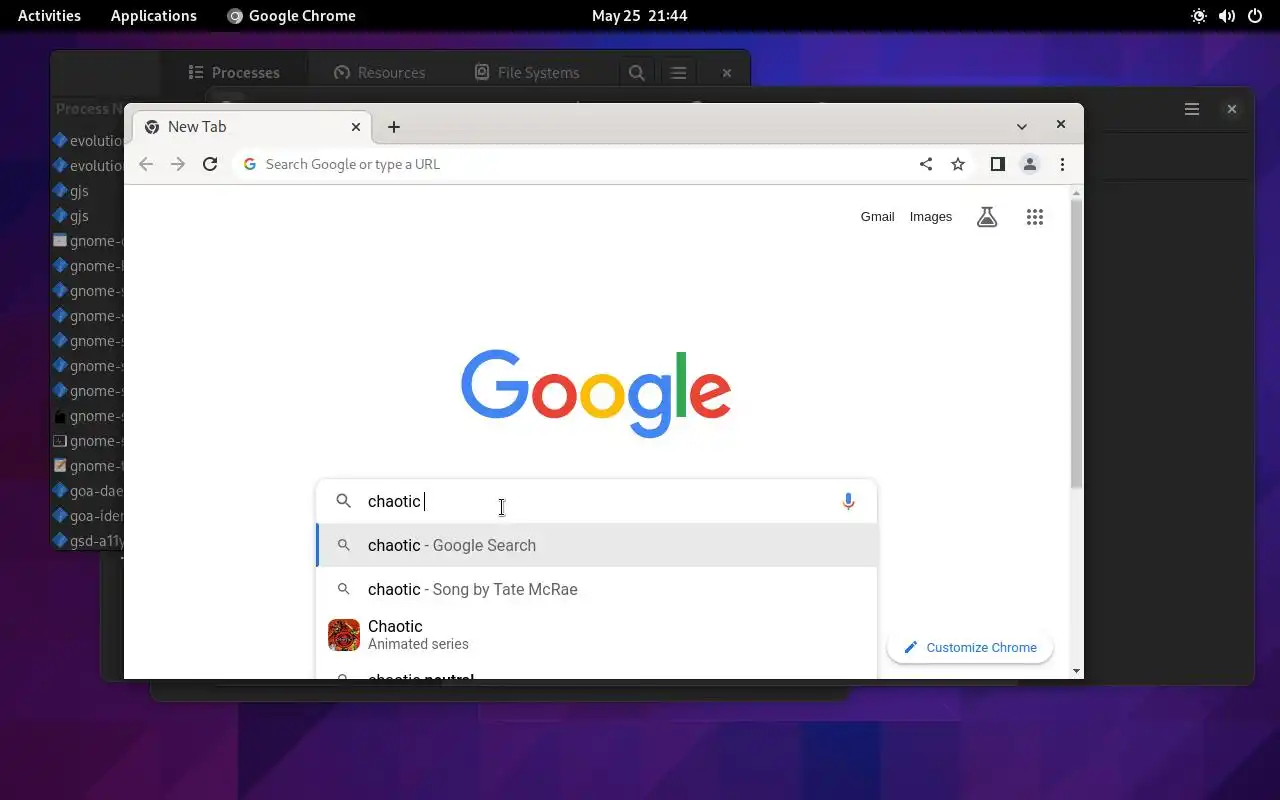The height and width of the screenshot is (800, 1280).
Task: Open Activities overview
Action: coord(49,15)
